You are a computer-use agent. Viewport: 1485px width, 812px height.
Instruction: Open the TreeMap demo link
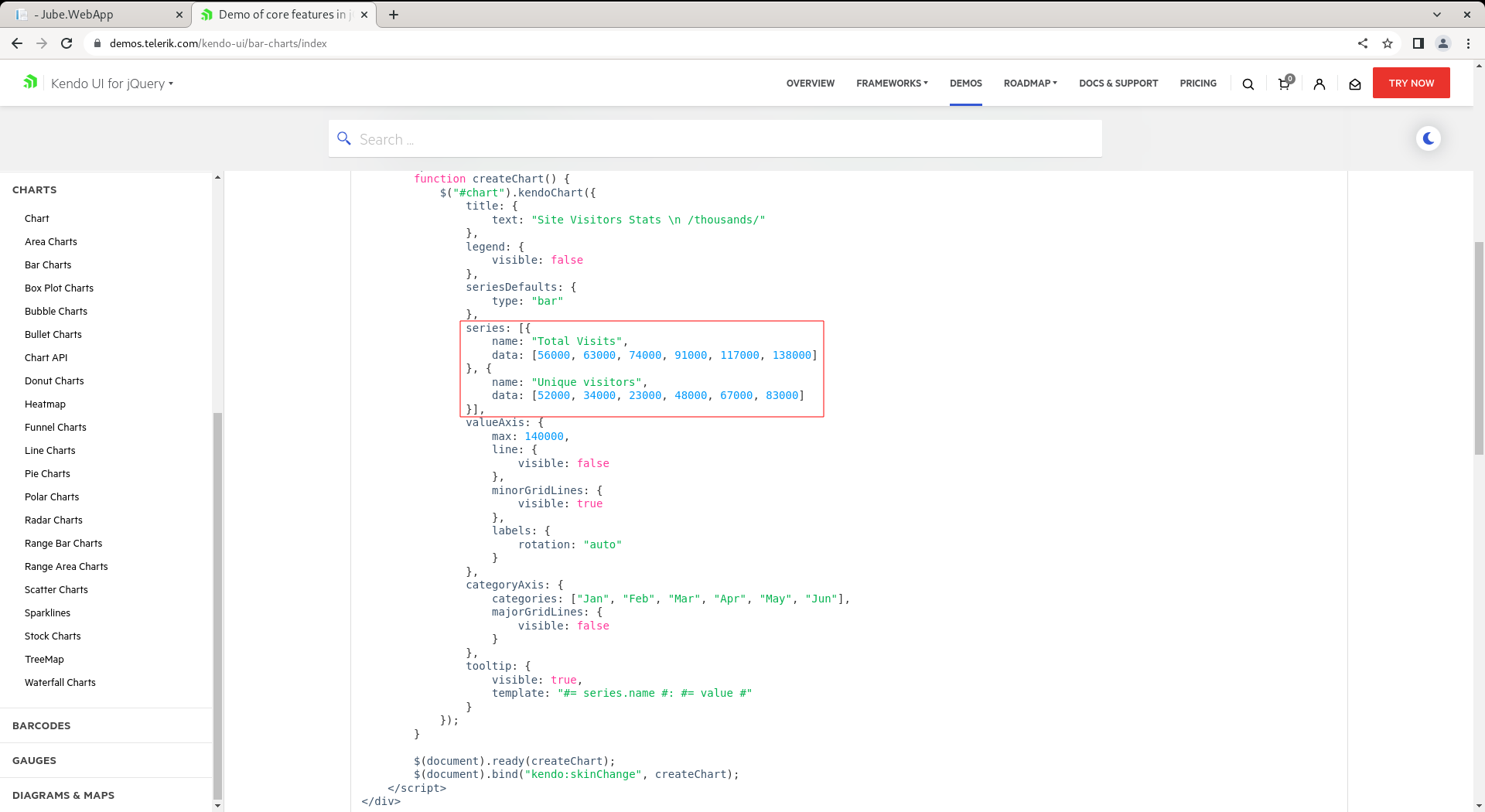(44, 660)
